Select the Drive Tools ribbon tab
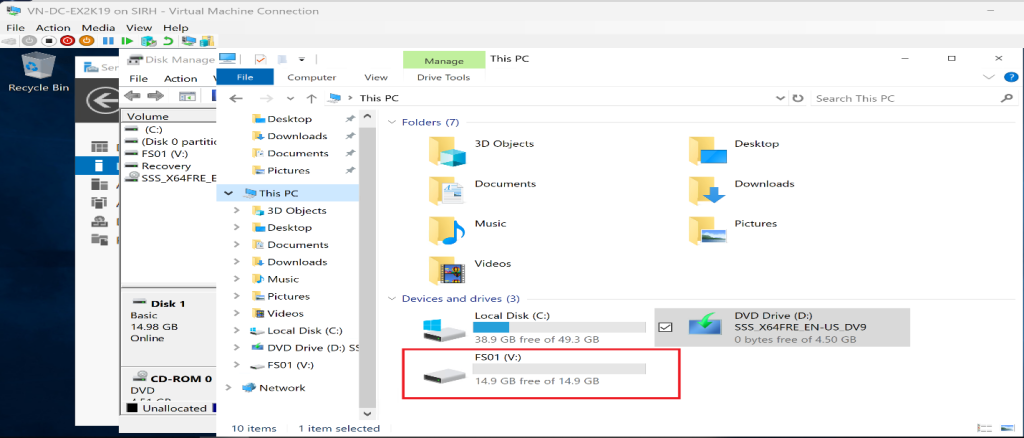Screen dimensions: 1024x438 443,77
